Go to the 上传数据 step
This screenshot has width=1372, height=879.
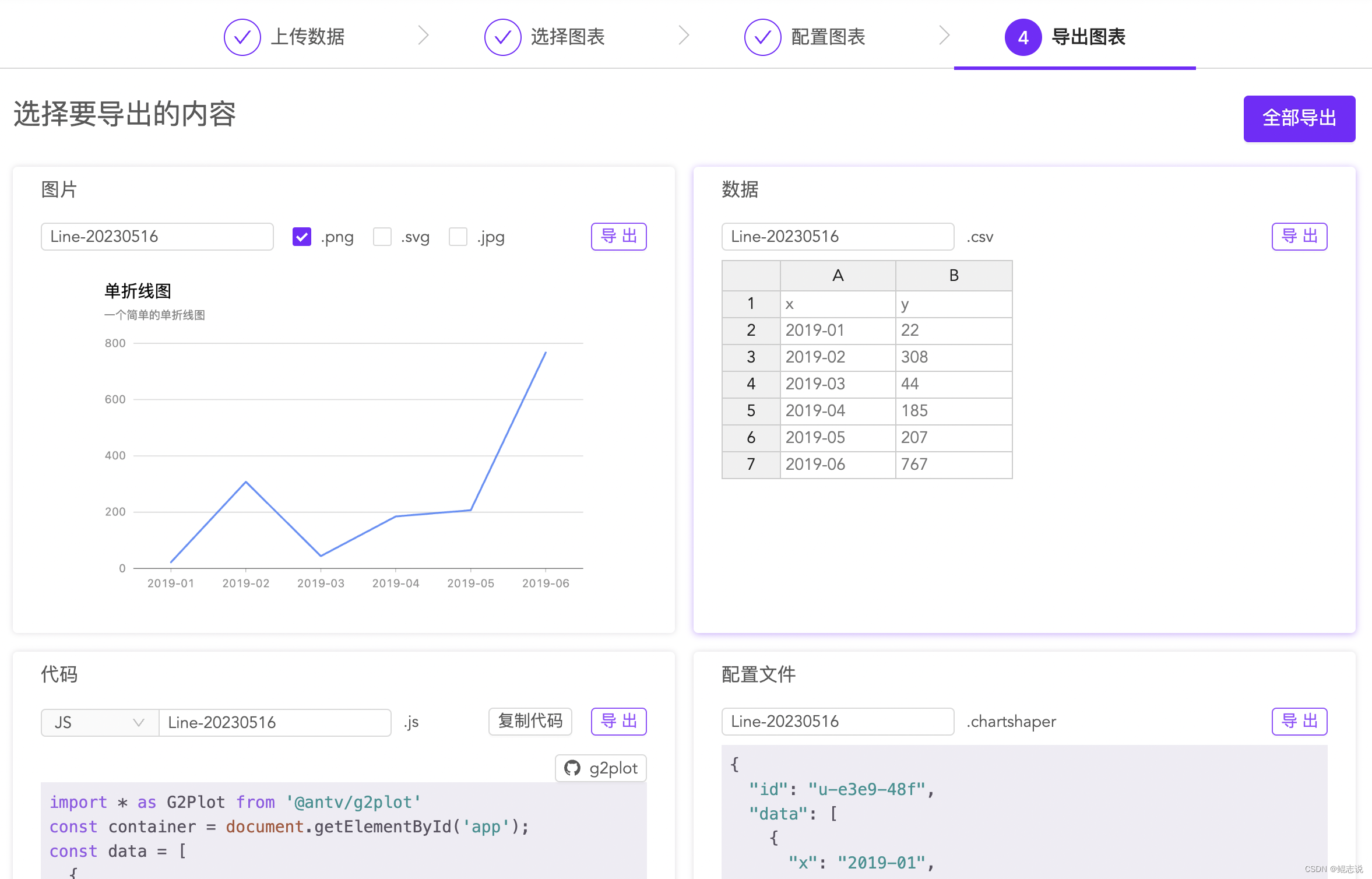(308, 37)
